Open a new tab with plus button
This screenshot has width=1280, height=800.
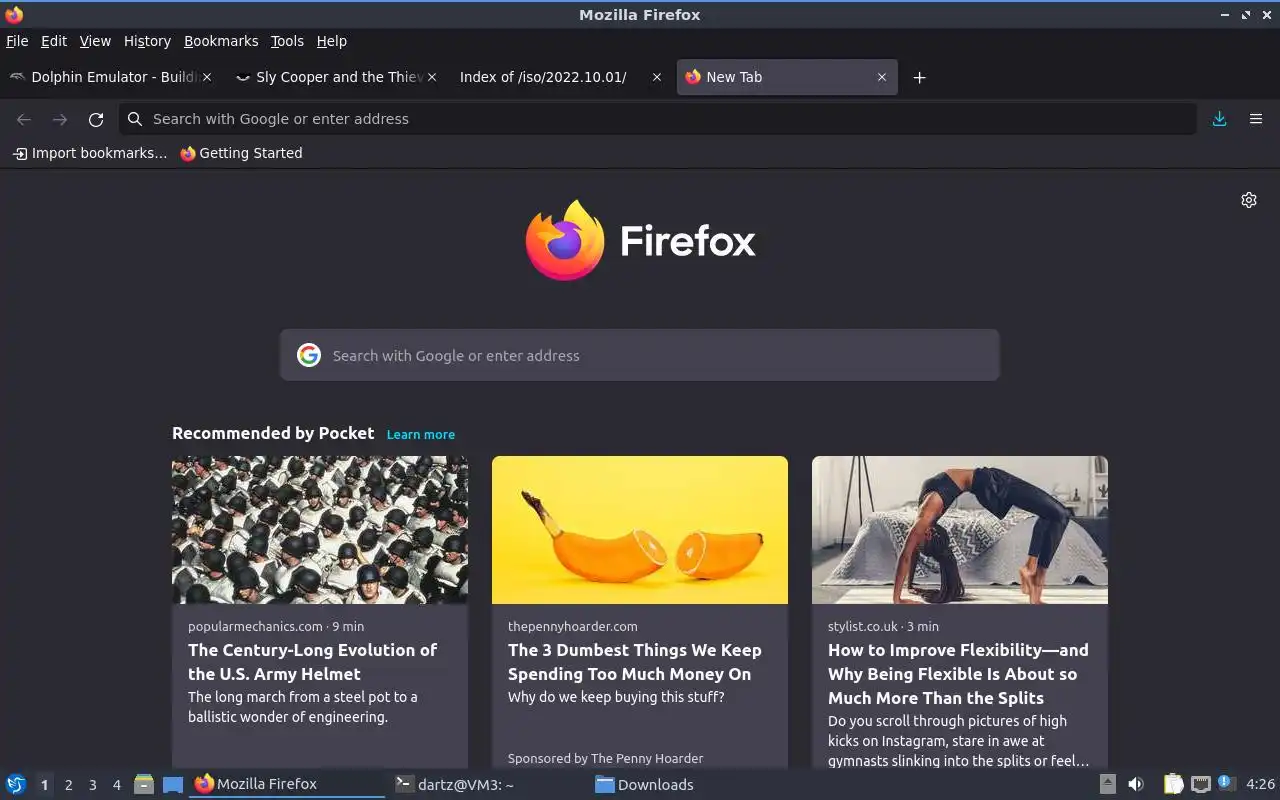[919, 77]
